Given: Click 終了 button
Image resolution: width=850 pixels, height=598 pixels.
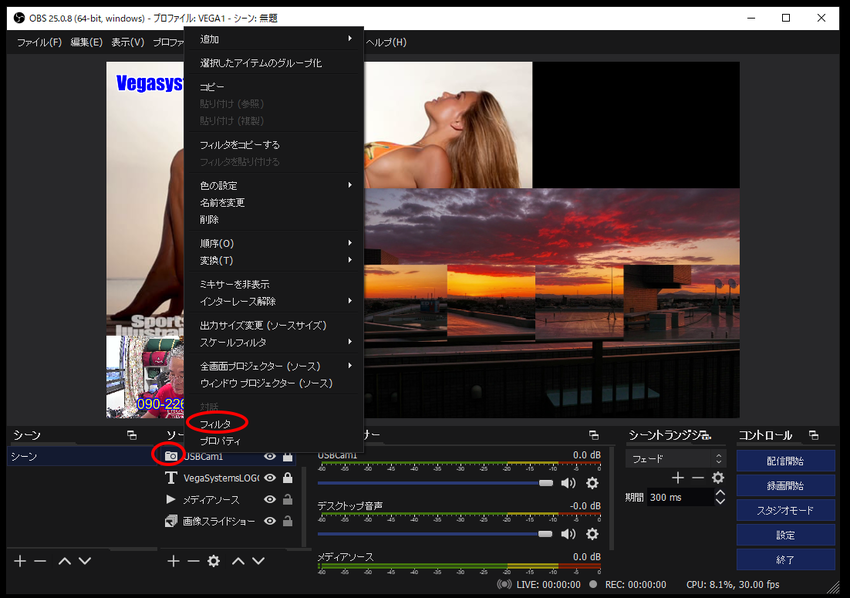Looking at the screenshot, I should tap(785, 560).
